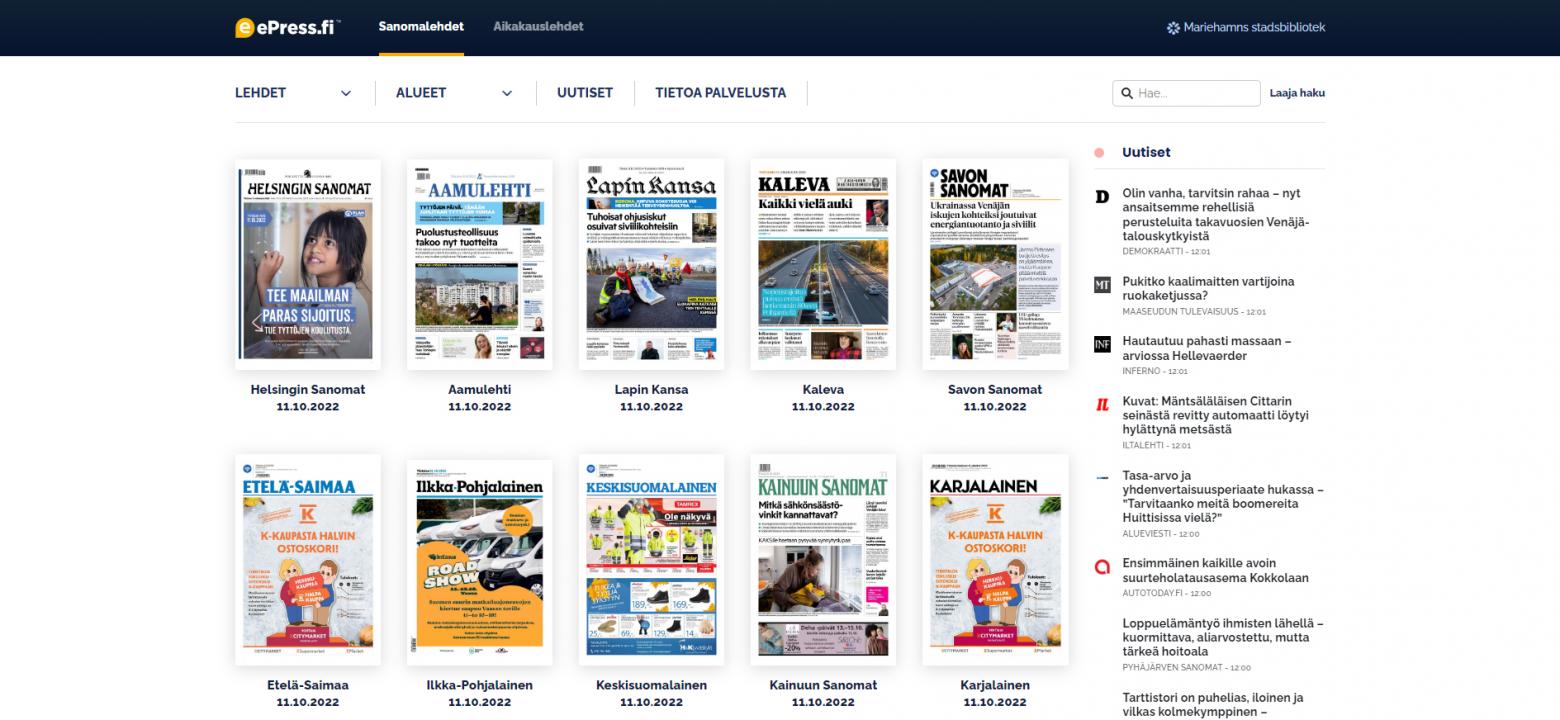This screenshot has height=720, width=1560.
Task: Open Karjalainen cover thumbnail
Action: pos(995,560)
